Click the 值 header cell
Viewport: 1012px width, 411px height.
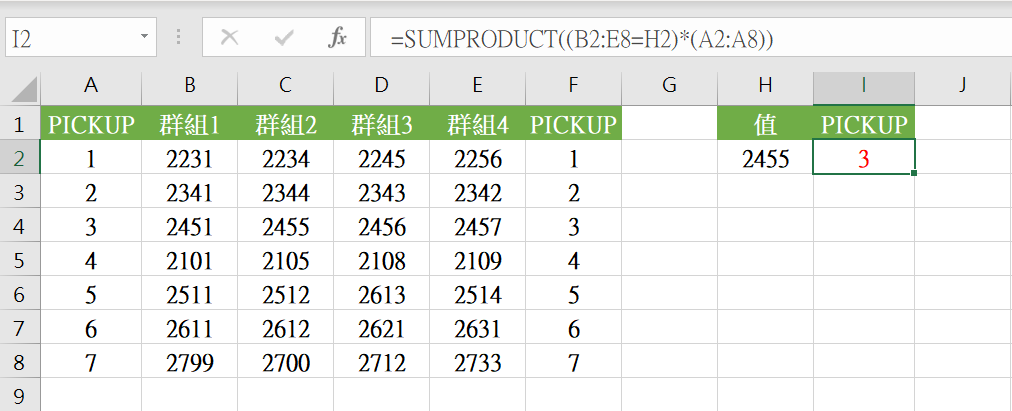pos(765,124)
